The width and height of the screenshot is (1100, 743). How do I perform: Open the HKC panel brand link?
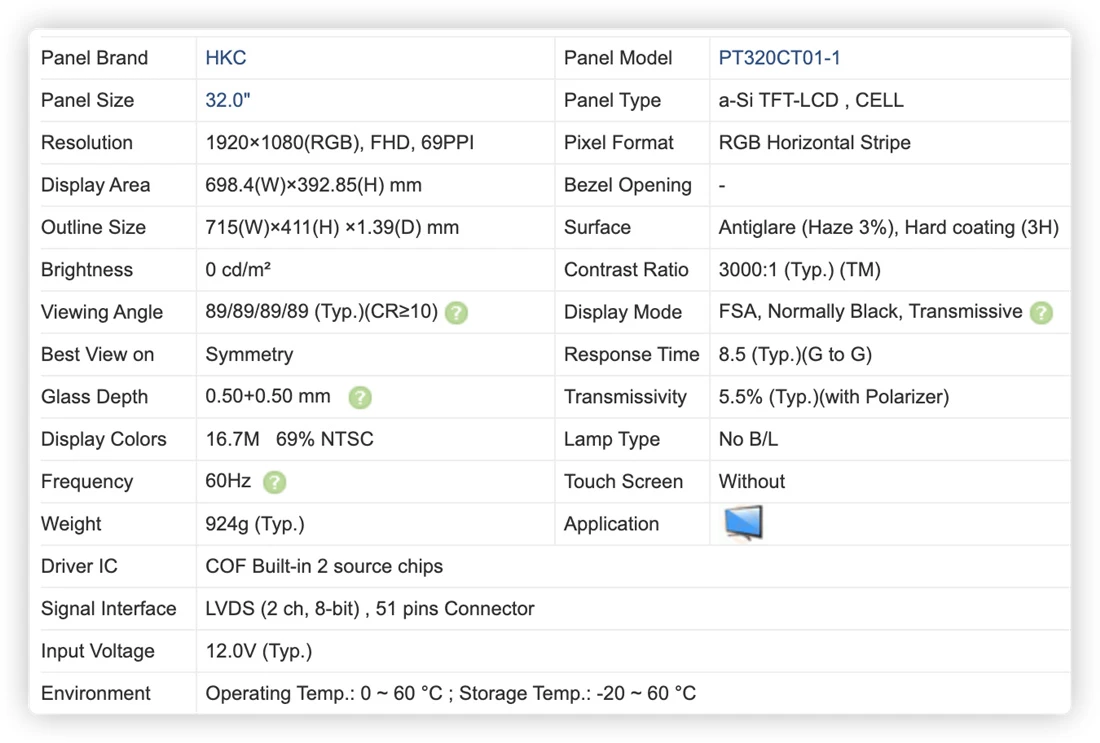(226, 58)
